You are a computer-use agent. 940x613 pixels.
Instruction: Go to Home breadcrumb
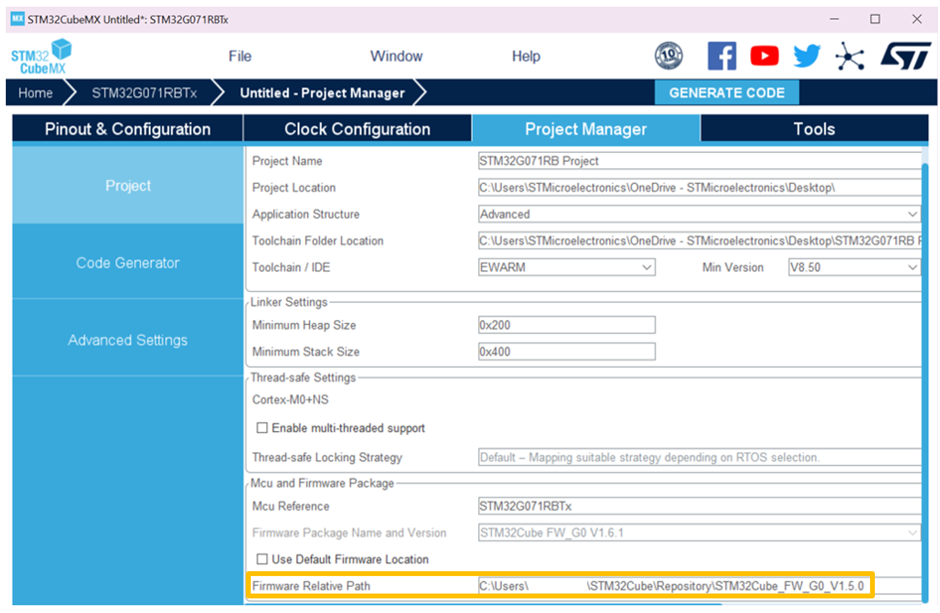pos(35,93)
